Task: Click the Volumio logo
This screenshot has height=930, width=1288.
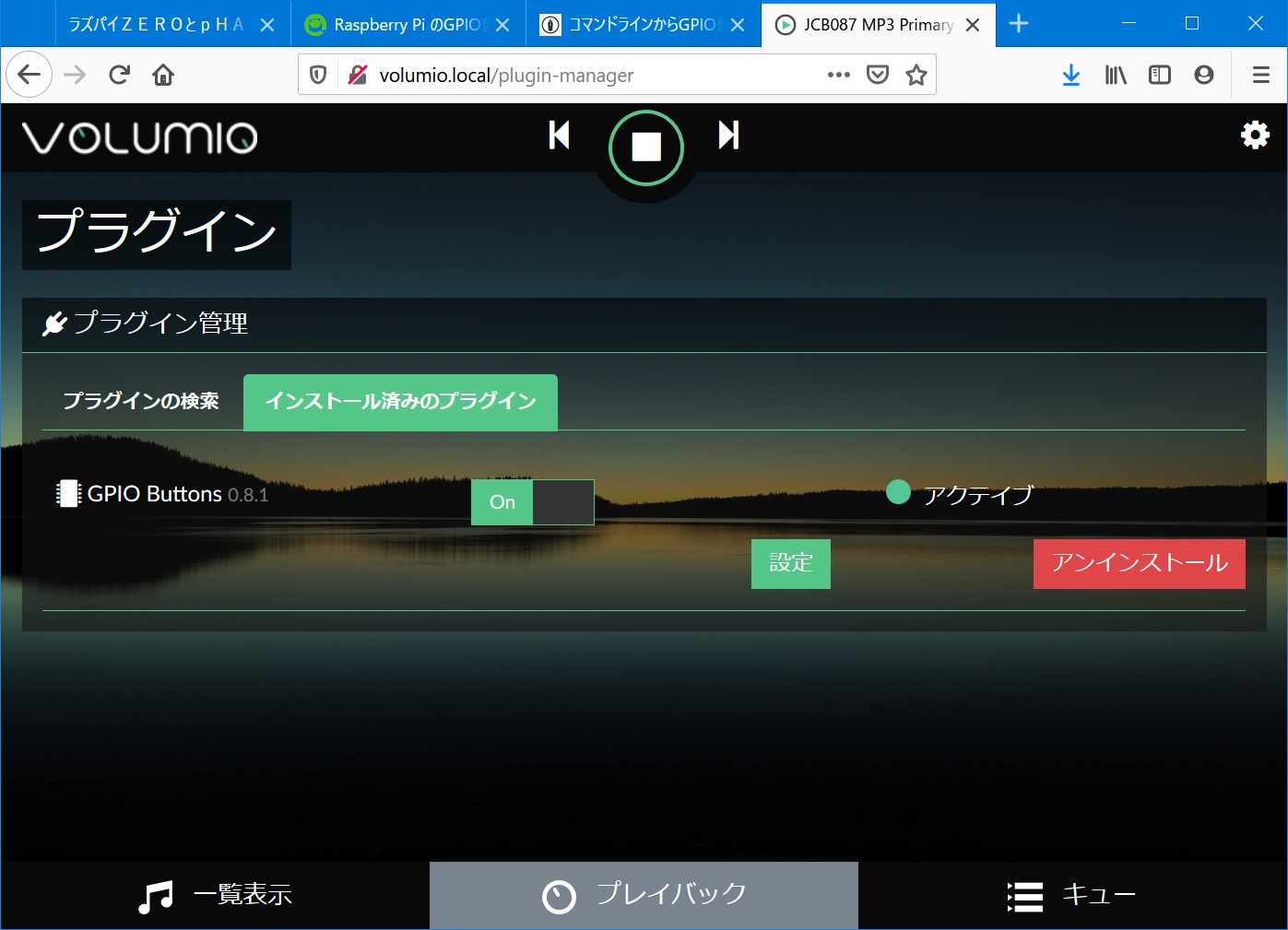Action: pos(136,136)
